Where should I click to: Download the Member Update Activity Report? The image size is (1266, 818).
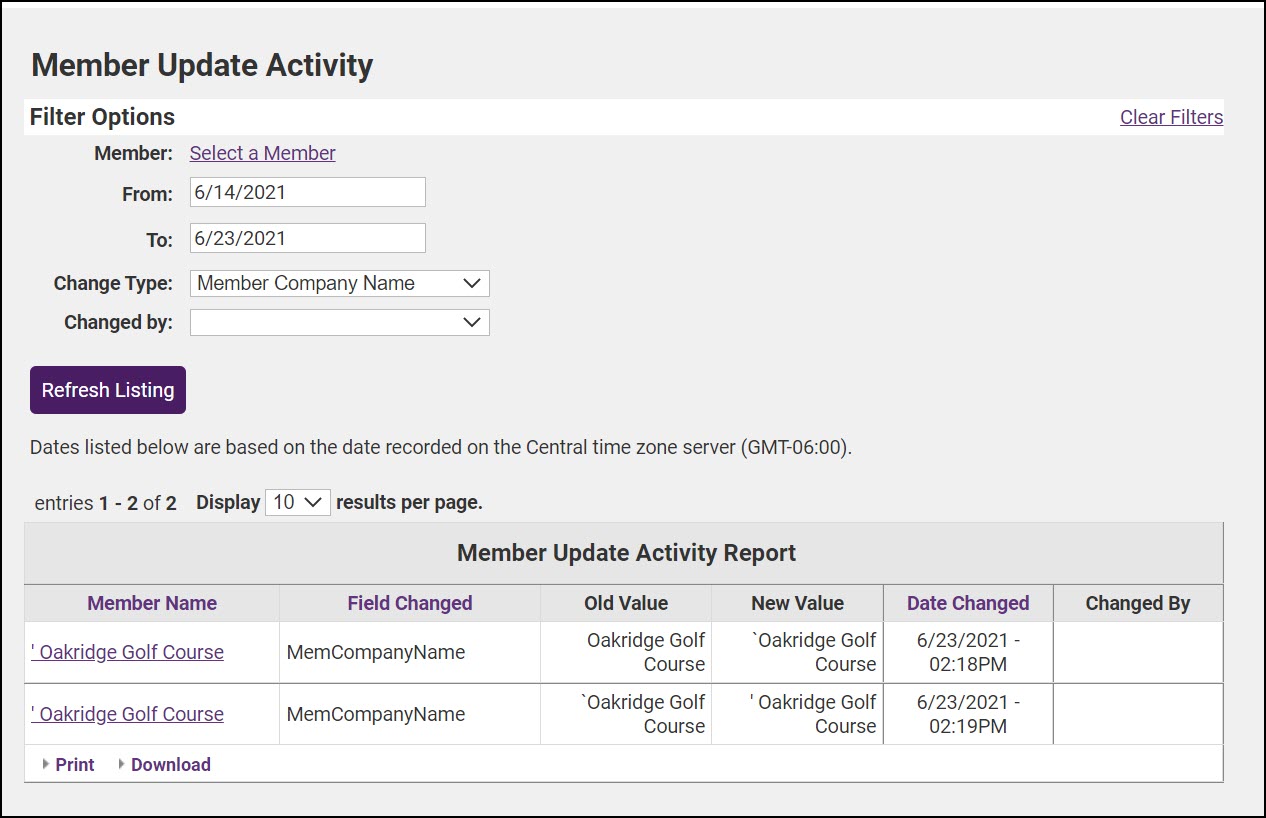[170, 764]
